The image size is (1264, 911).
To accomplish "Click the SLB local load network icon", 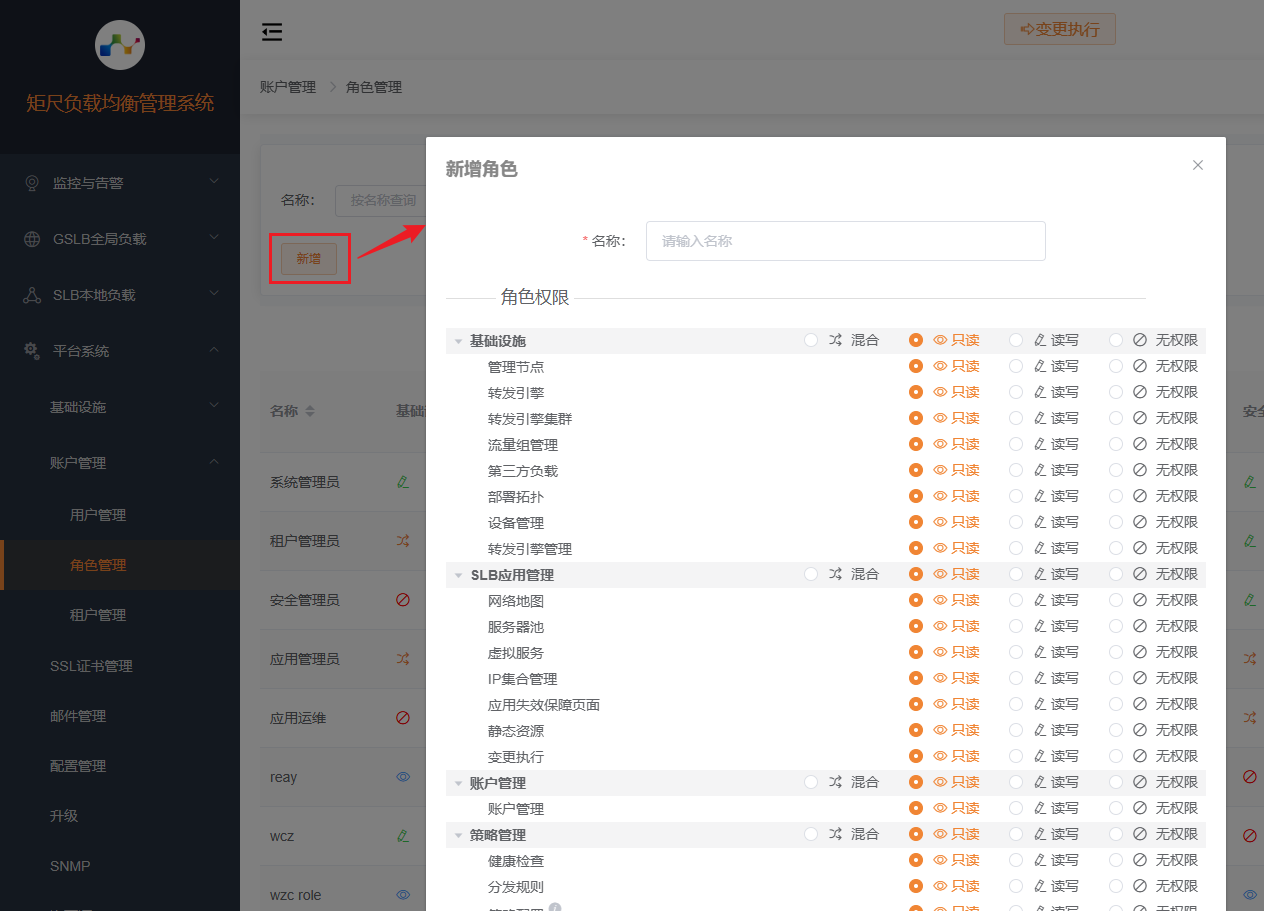I will pyautogui.click(x=32, y=295).
